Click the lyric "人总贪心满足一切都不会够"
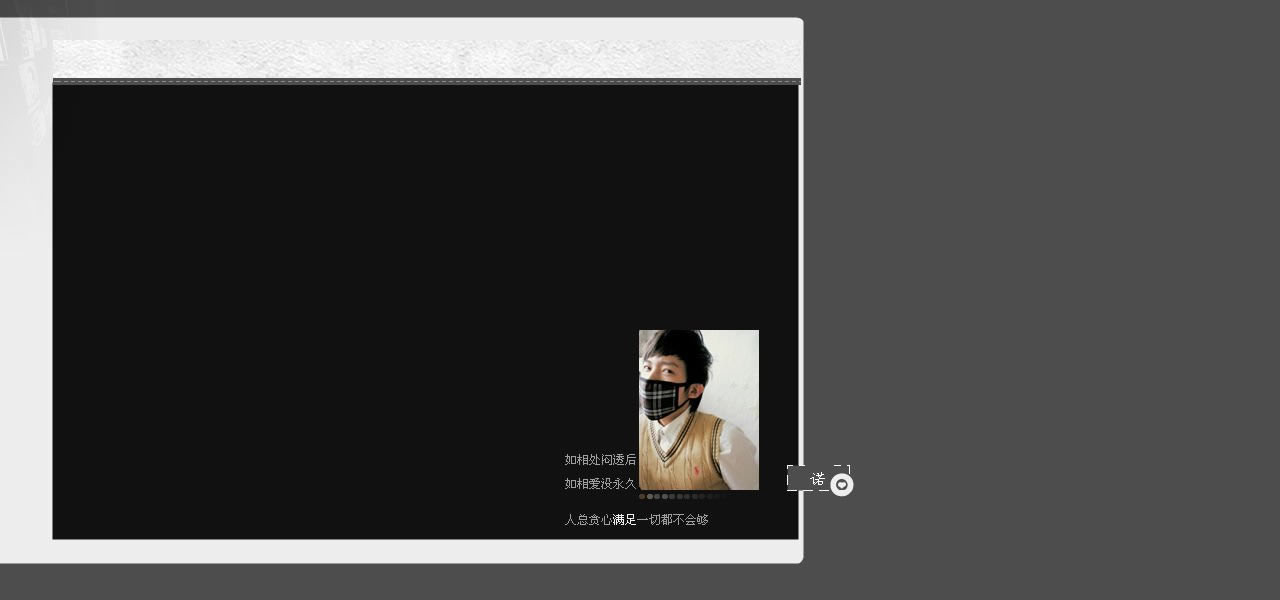The width and height of the screenshot is (1280, 600). [636, 519]
